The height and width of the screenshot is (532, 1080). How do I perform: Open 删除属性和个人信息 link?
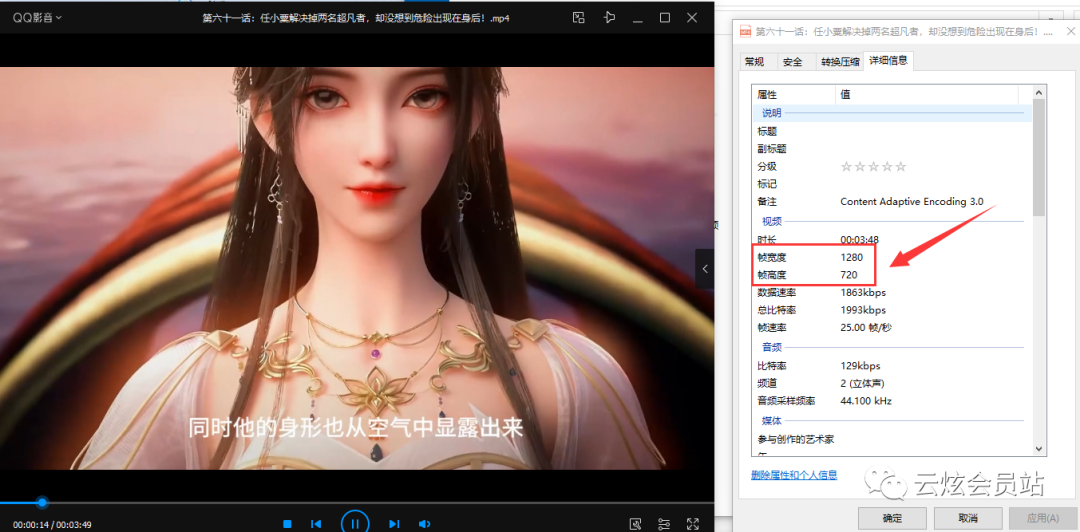[793, 475]
